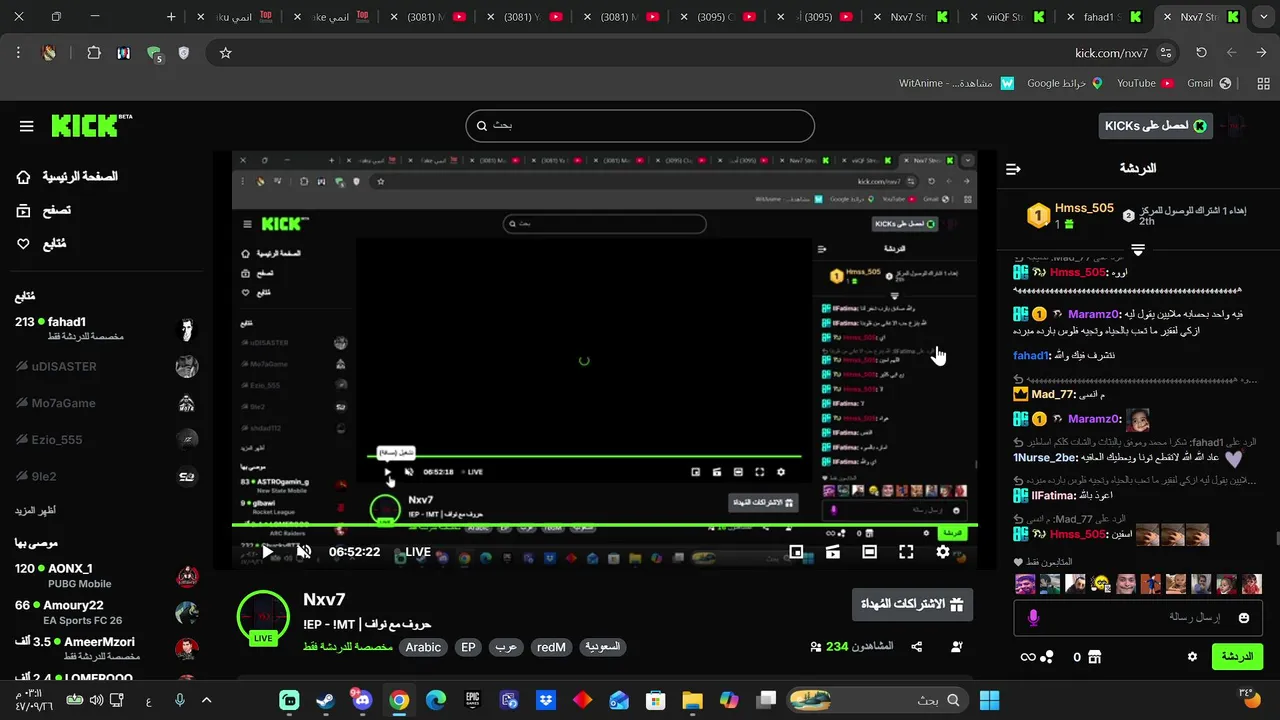Open the عرب stream tag
The width and height of the screenshot is (1280, 720).
click(x=506, y=647)
